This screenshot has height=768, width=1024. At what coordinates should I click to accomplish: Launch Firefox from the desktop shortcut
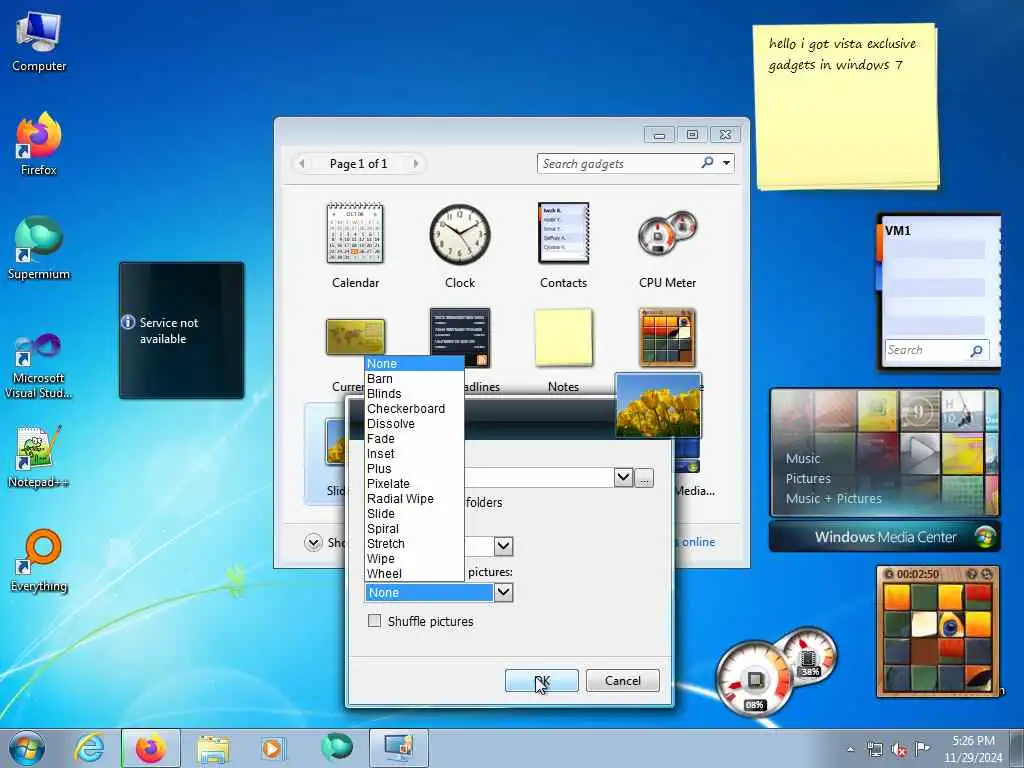pos(39,144)
